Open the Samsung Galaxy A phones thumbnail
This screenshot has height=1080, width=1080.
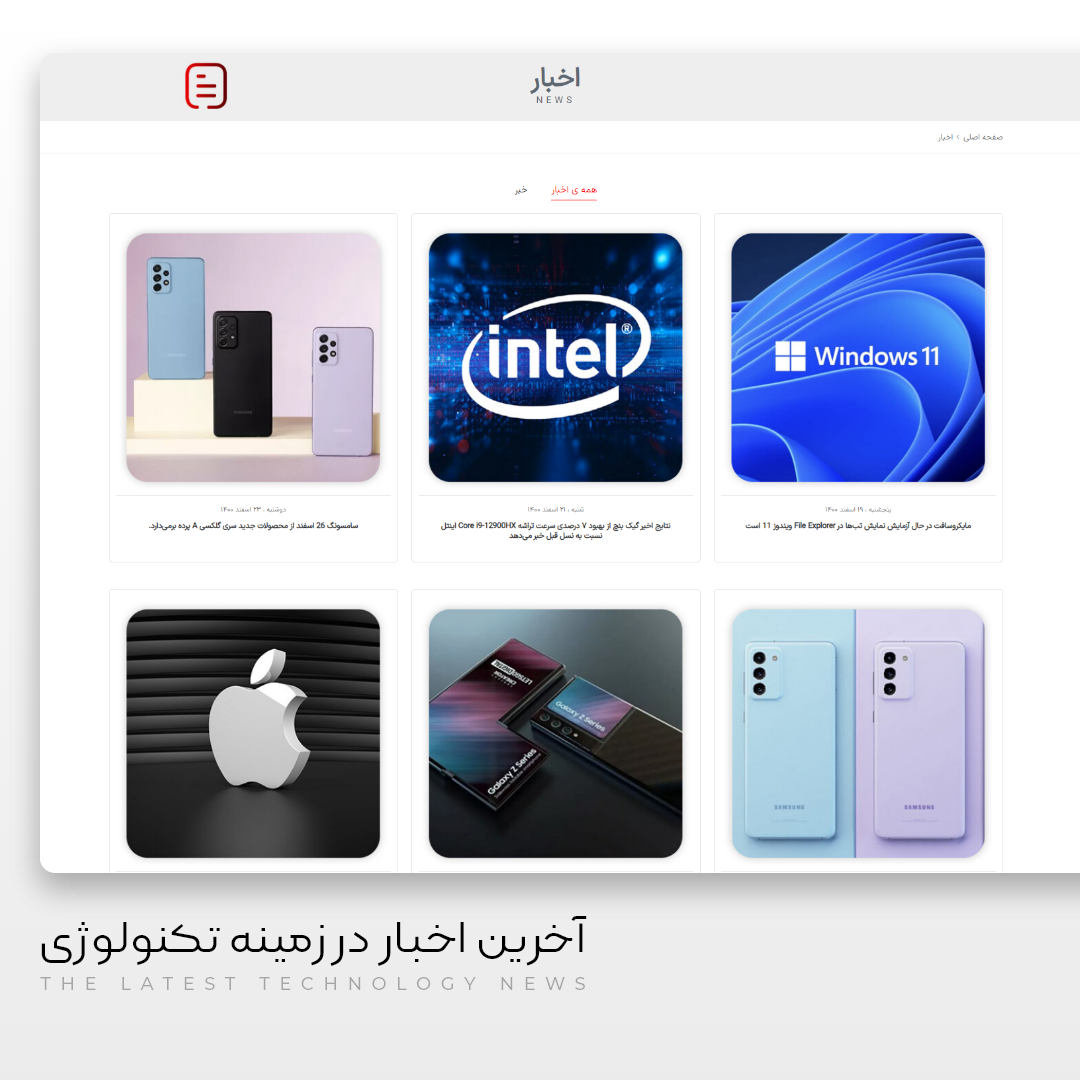coord(253,357)
